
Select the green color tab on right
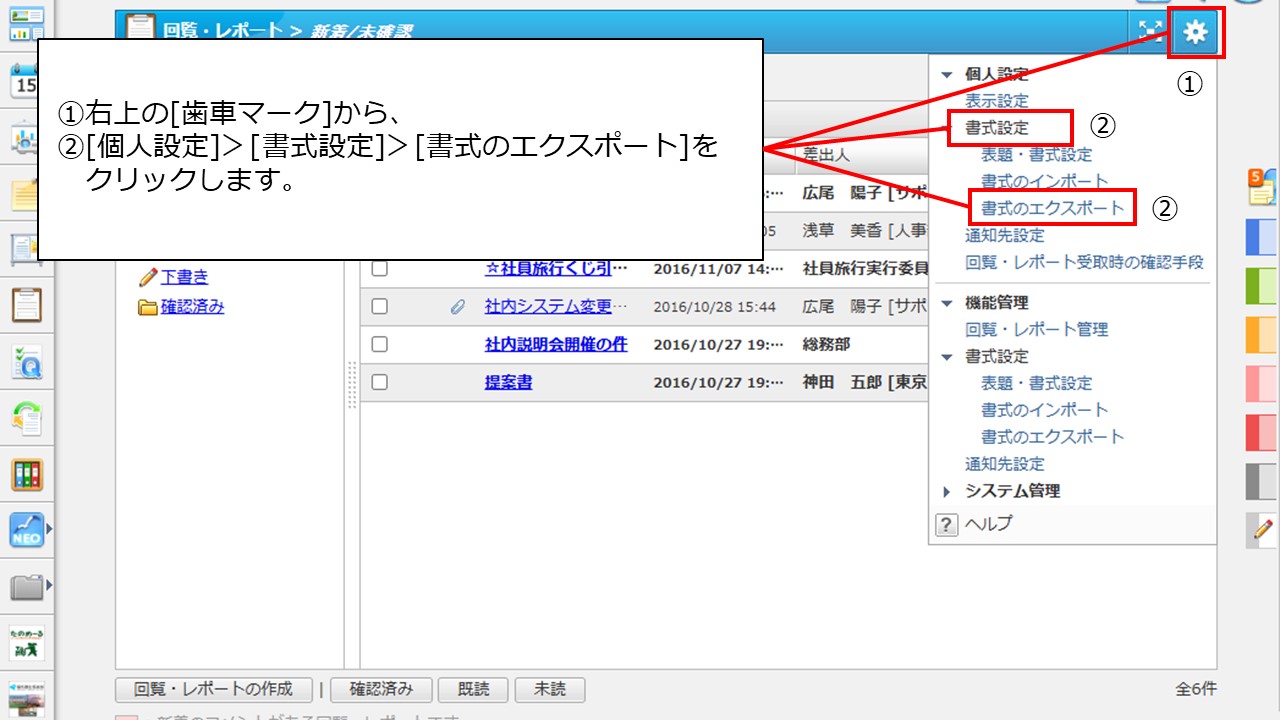1260,286
